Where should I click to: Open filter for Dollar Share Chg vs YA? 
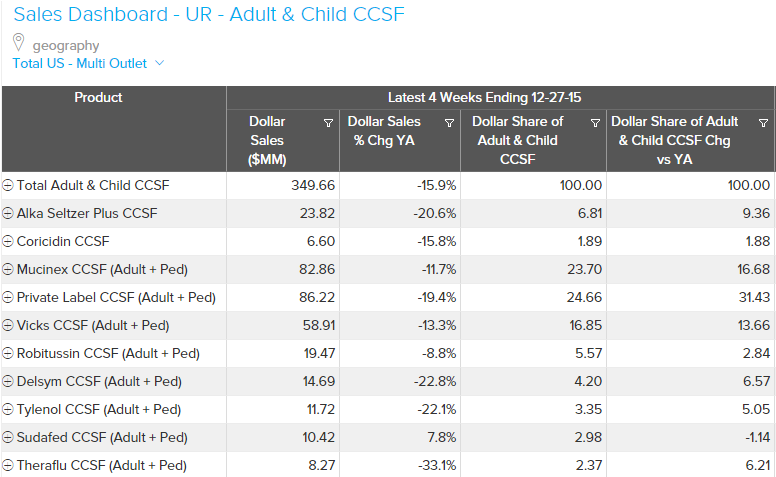(765, 122)
